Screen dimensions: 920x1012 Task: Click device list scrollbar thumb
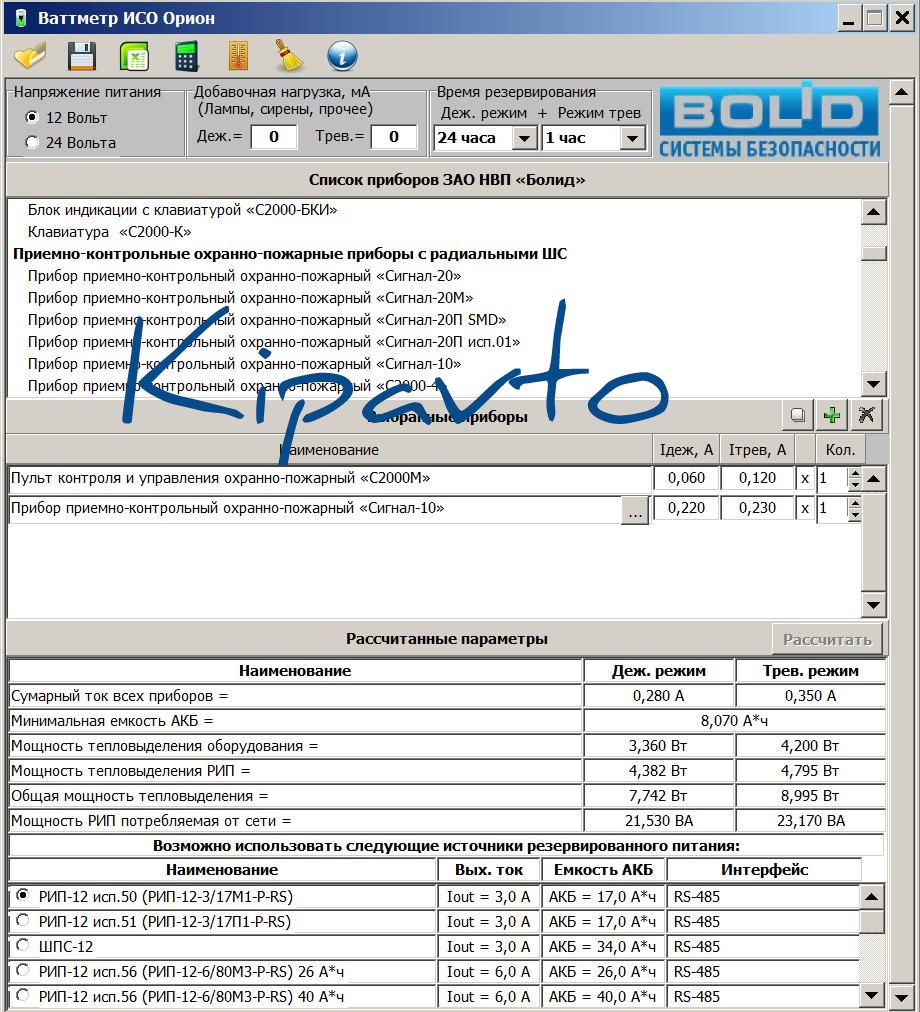(874, 252)
